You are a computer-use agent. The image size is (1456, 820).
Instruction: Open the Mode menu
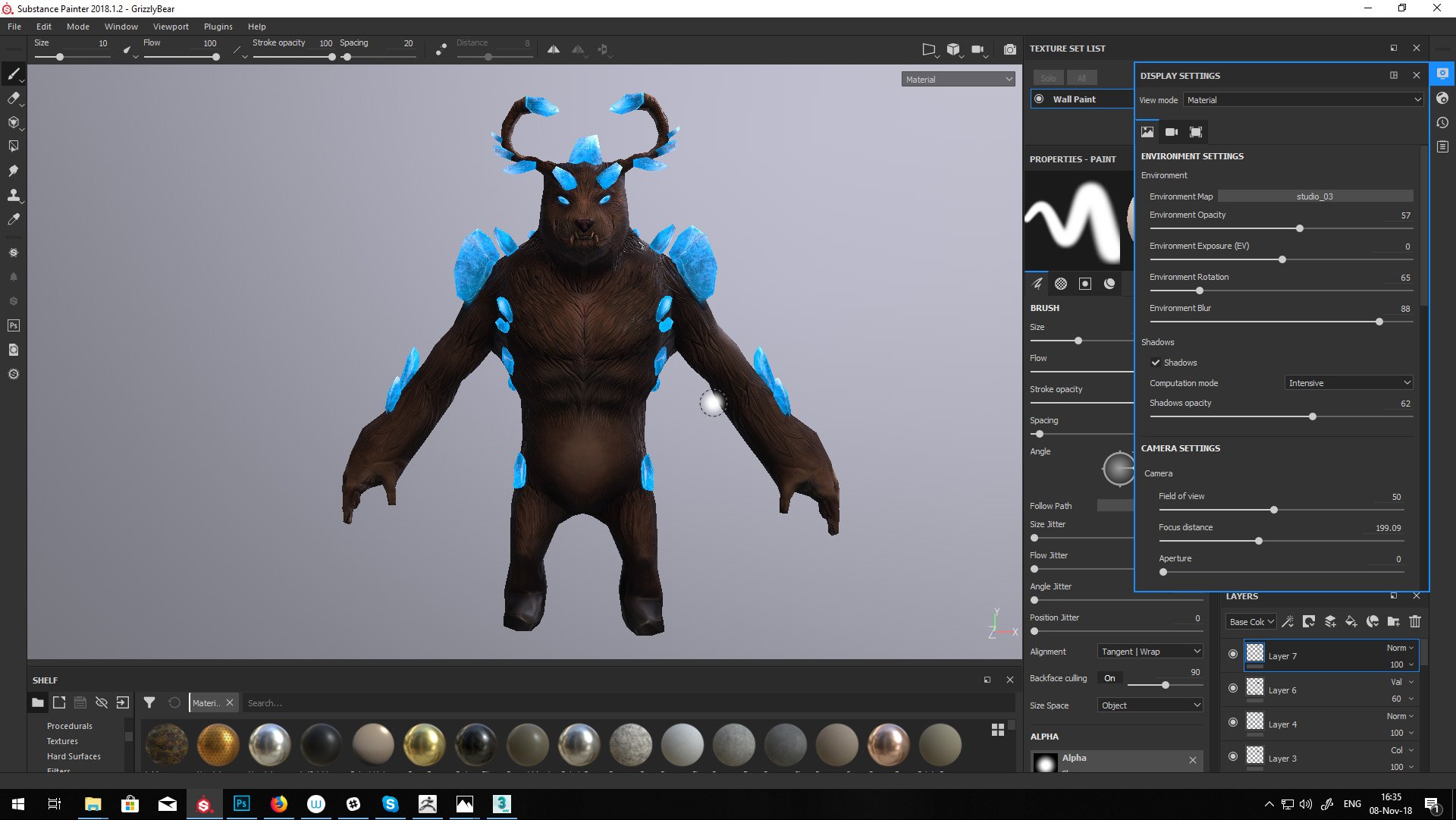point(78,27)
